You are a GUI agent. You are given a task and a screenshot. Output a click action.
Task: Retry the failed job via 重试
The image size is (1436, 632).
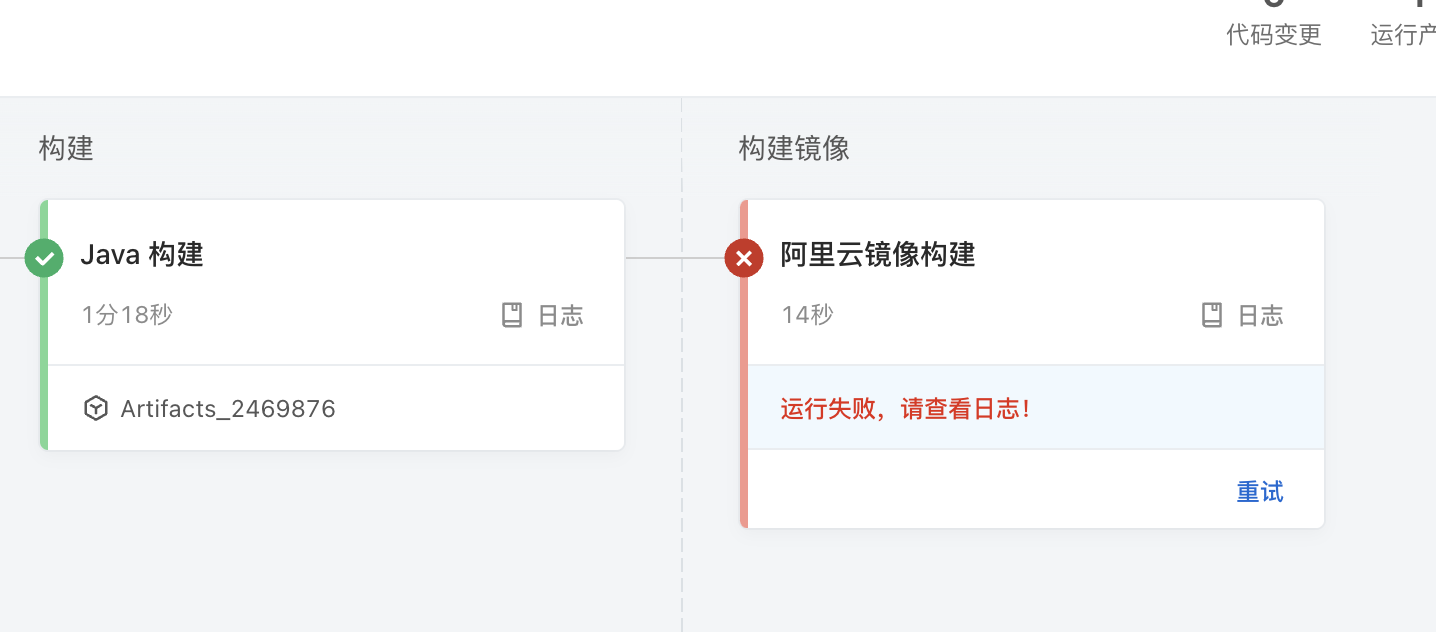1260,492
